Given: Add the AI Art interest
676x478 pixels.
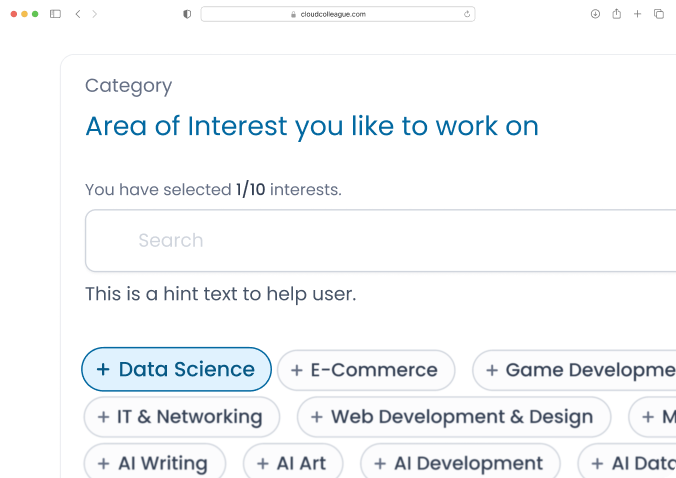Looking at the screenshot, I should click(x=293, y=463).
